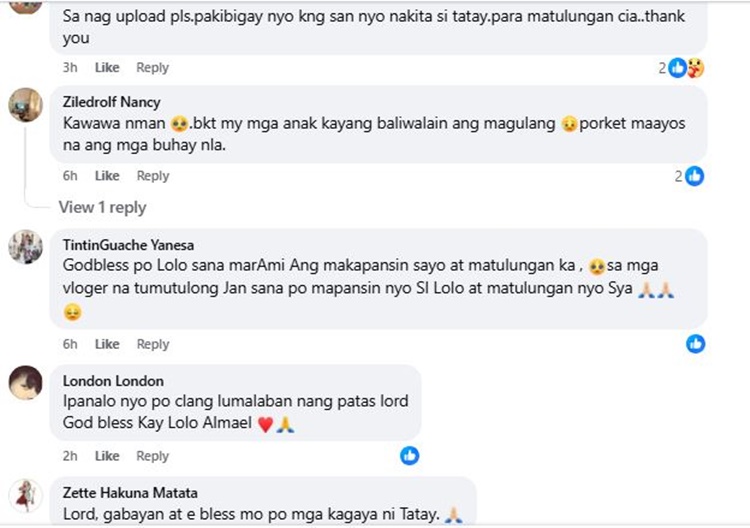Click the like reaction icon on Ziledrolf Nancy's comment
This screenshot has width=750, height=528.
click(x=694, y=176)
